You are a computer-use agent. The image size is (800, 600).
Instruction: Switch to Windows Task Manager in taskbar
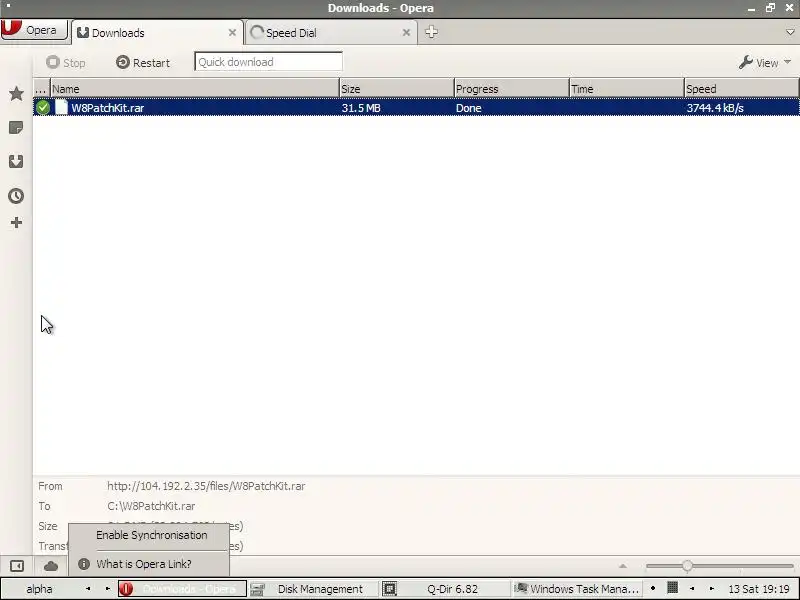[577, 589]
